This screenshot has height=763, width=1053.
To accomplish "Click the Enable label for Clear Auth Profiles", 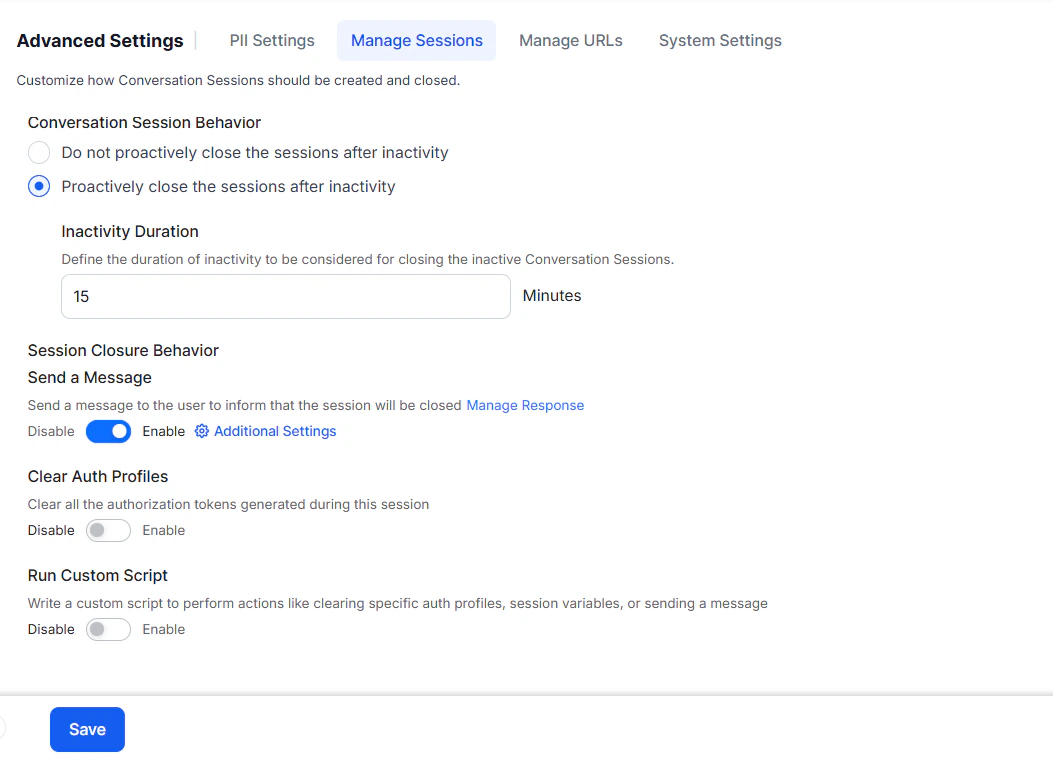I will click(163, 530).
